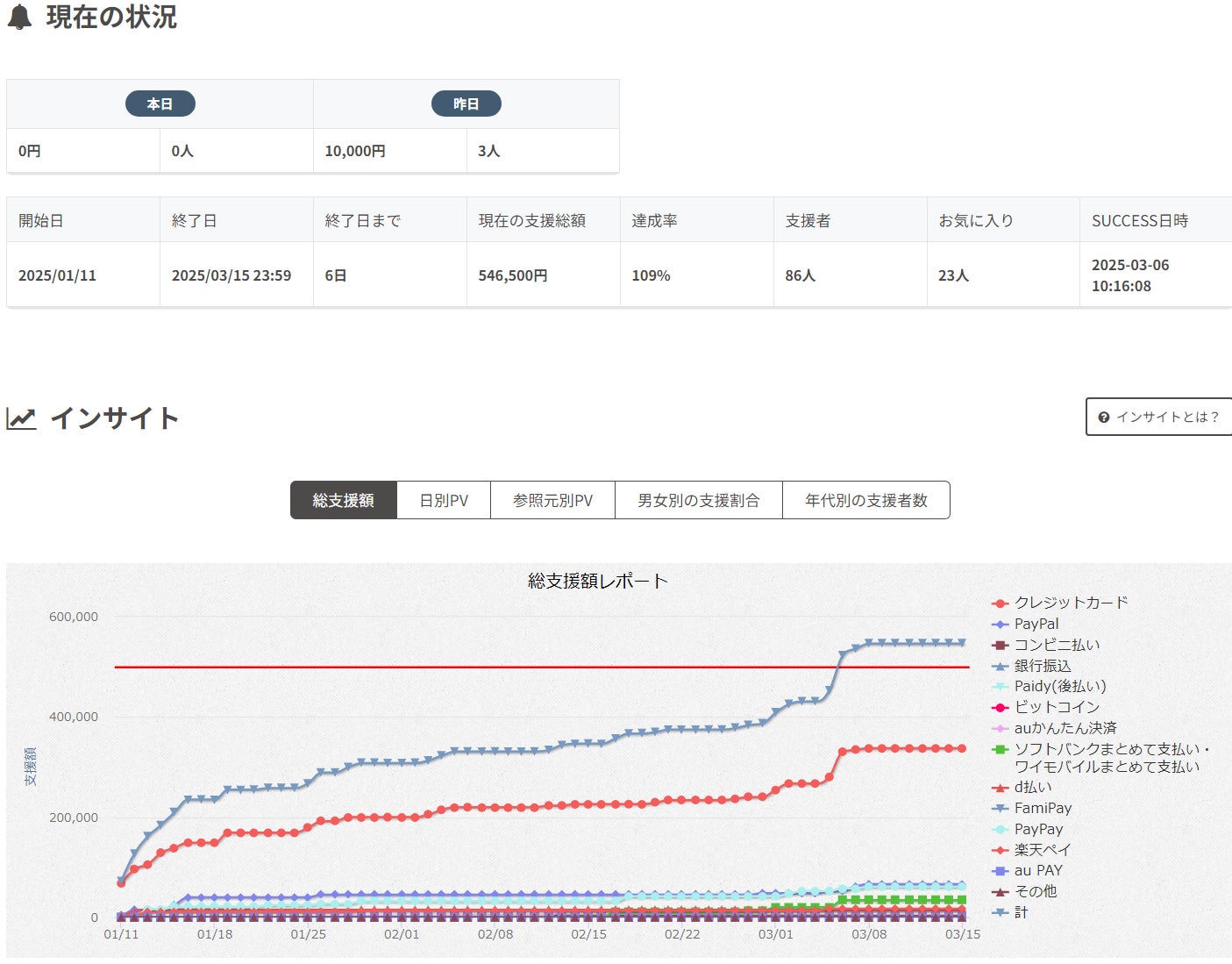1232x964 pixels.
Task: Open the 参照元別PV tab
Action: tap(552, 500)
